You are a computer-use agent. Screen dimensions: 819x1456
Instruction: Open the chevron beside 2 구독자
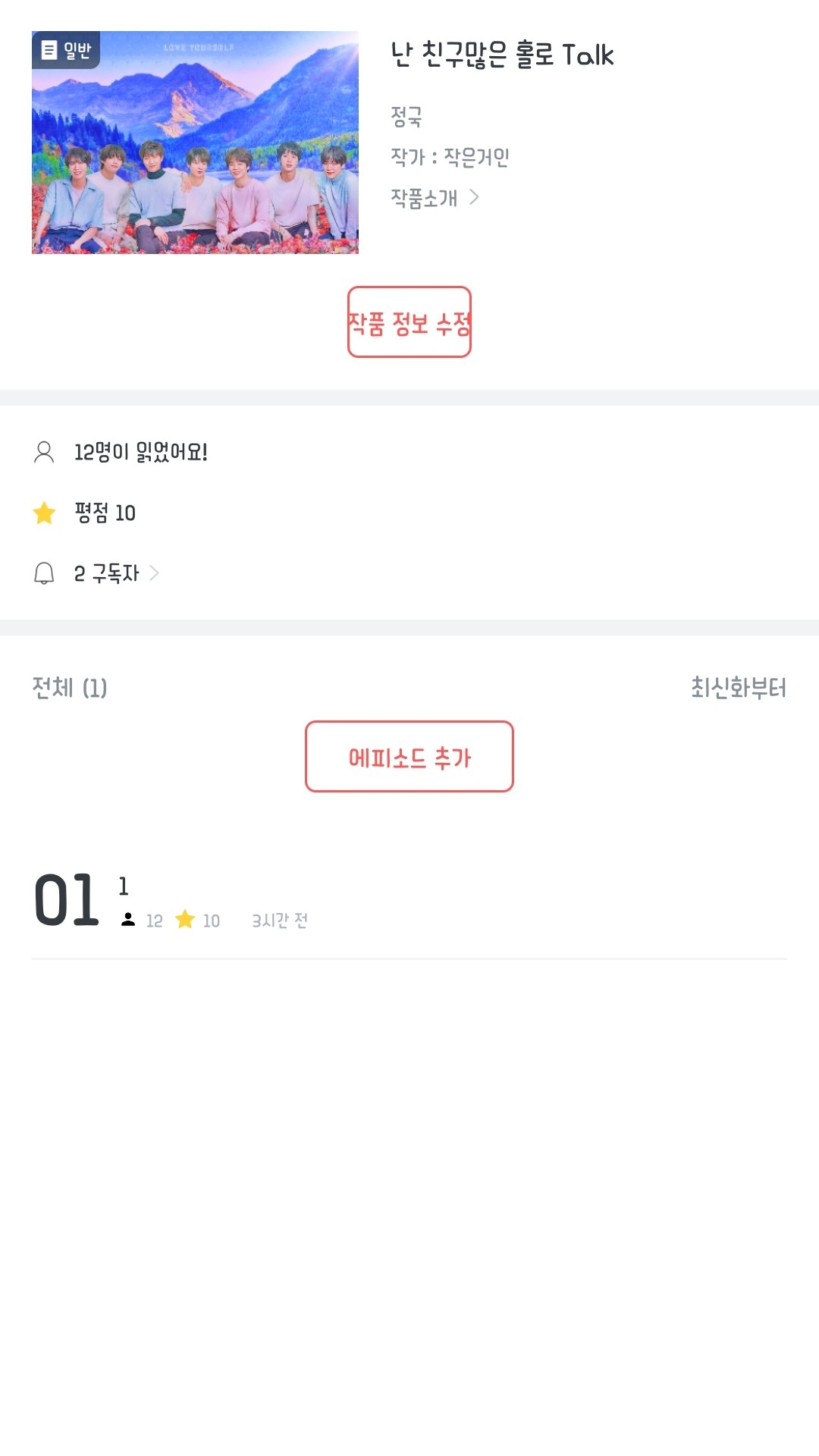(155, 573)
